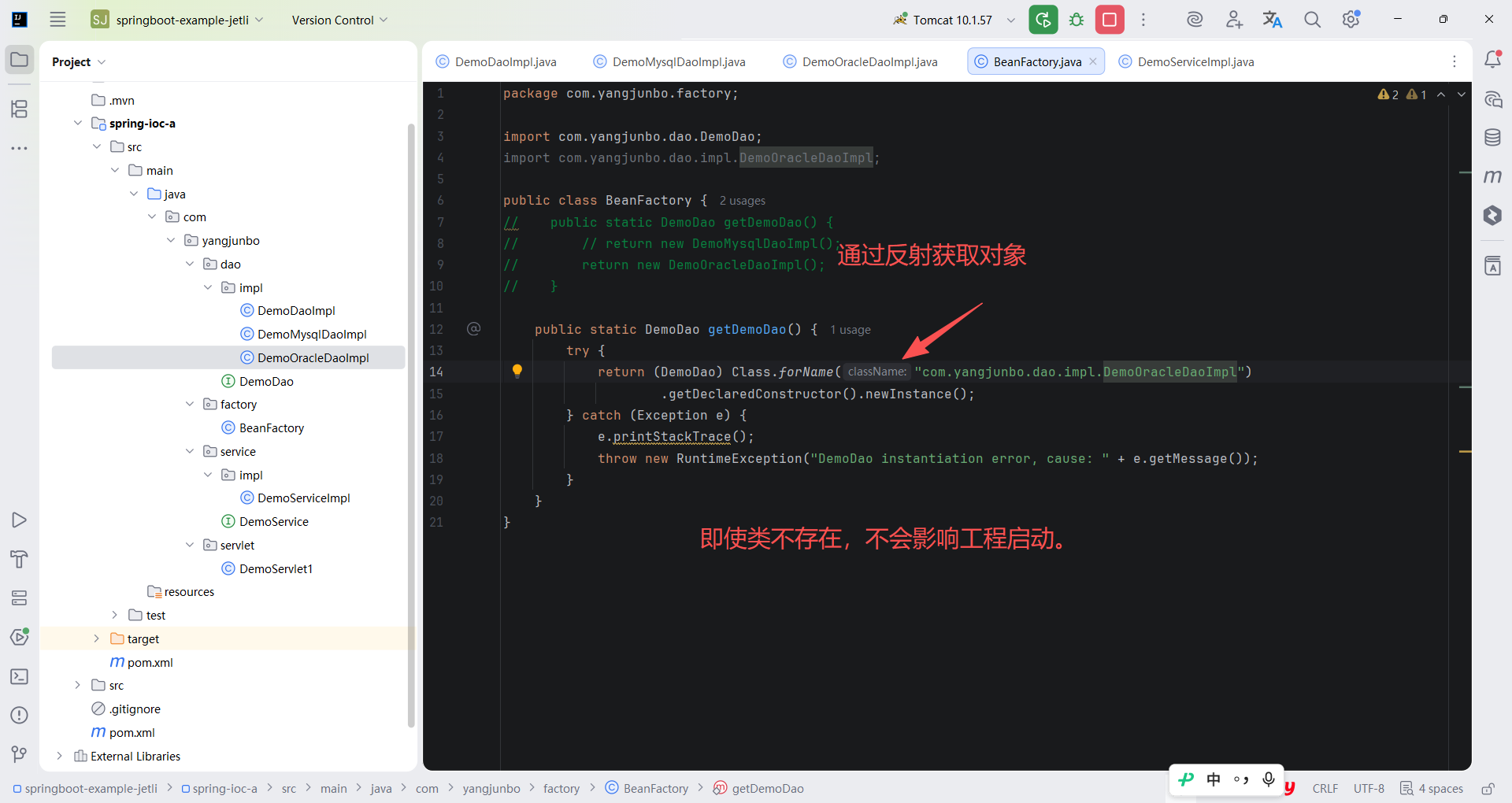Select DemoMysqlDaoImpl in project tree
This screenshot has height=803, width=1512.
coord(303,334)
